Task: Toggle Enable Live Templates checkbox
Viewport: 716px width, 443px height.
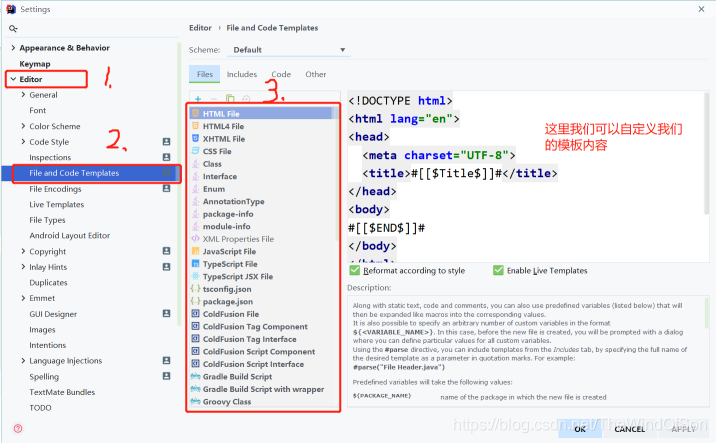Action: [x=498, y=270]
